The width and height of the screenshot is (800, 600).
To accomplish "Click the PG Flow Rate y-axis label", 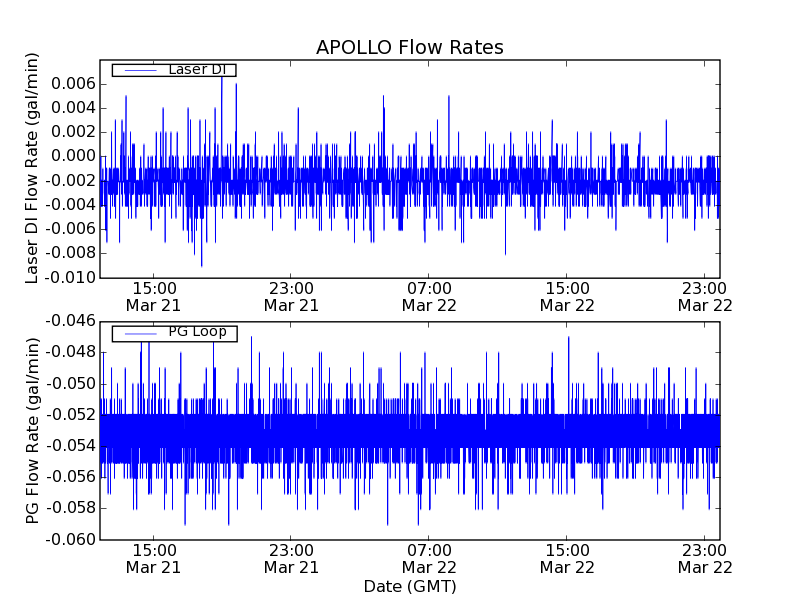I will pos(33,430).
